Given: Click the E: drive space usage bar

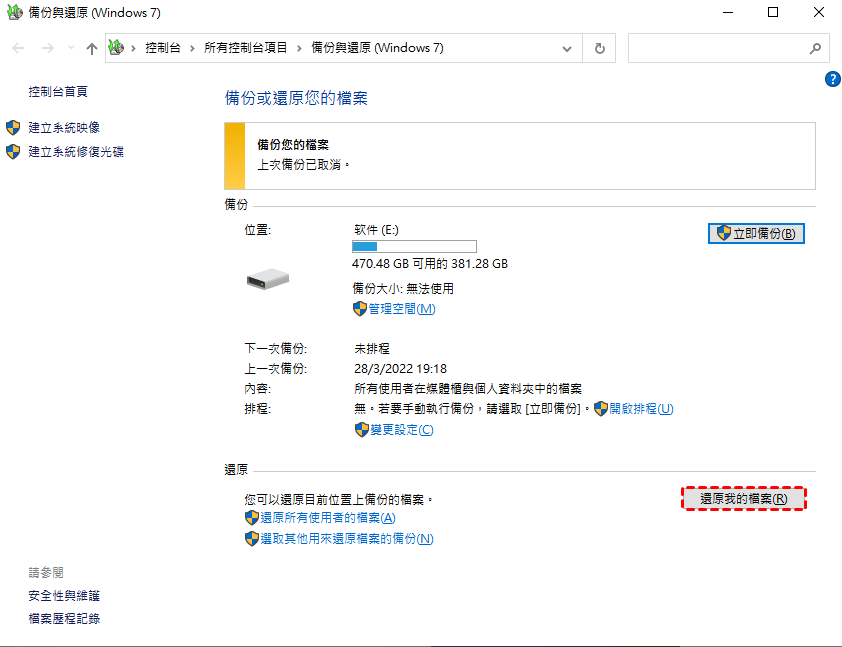Looking at the screenshot, I should (414, 246).
